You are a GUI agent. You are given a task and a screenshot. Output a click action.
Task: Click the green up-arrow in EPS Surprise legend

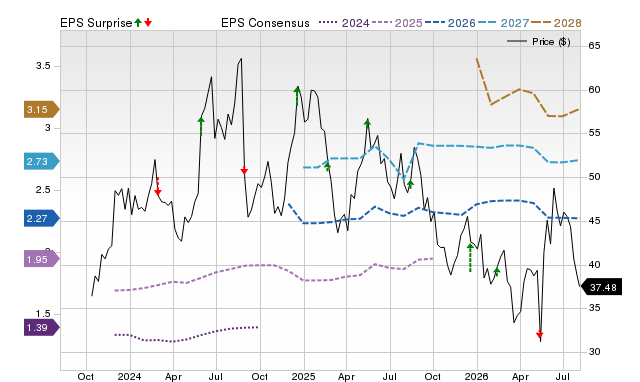[138, 22]
